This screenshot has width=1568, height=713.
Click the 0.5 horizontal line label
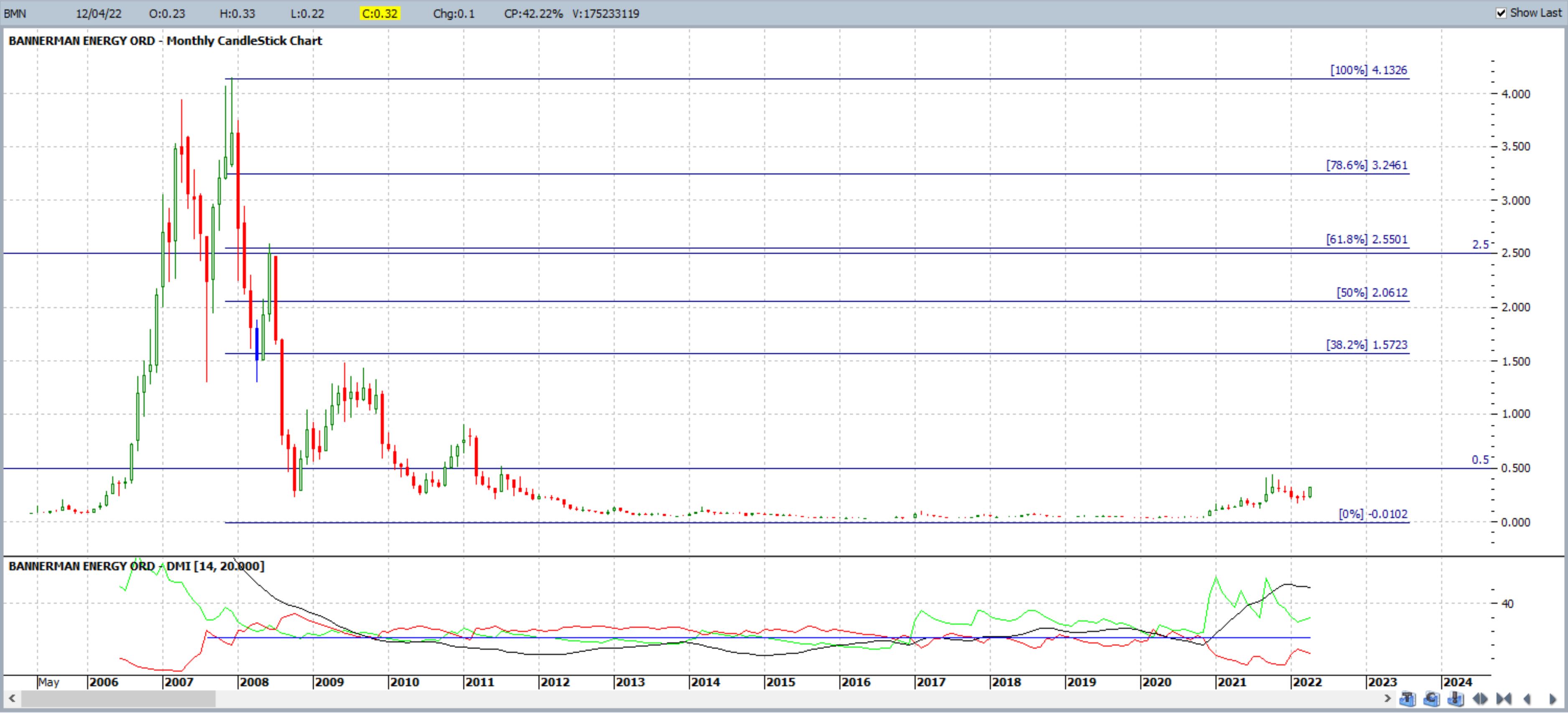(1480, 460)
